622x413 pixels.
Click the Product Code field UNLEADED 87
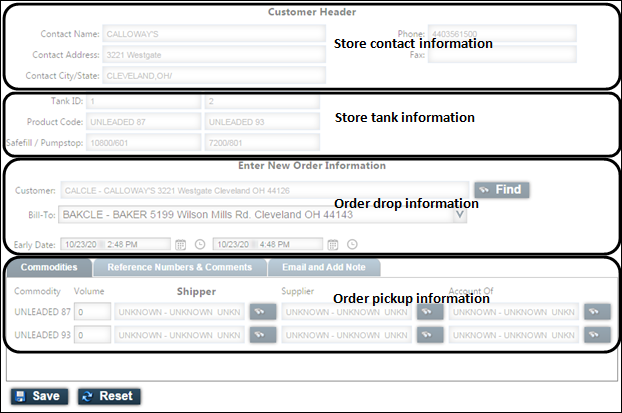click(x=144, y=122)
